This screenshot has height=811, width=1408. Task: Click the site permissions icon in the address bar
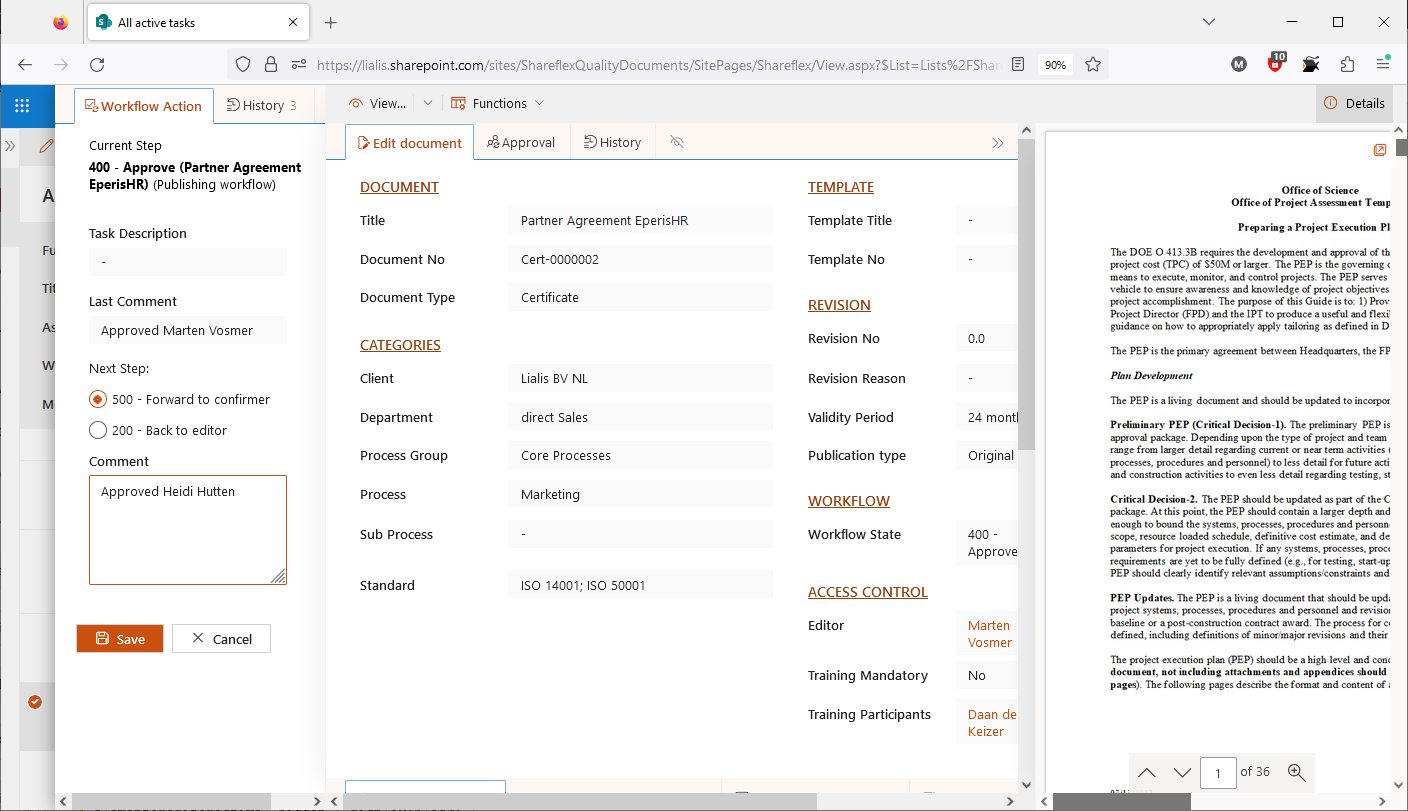pos(298,64)
